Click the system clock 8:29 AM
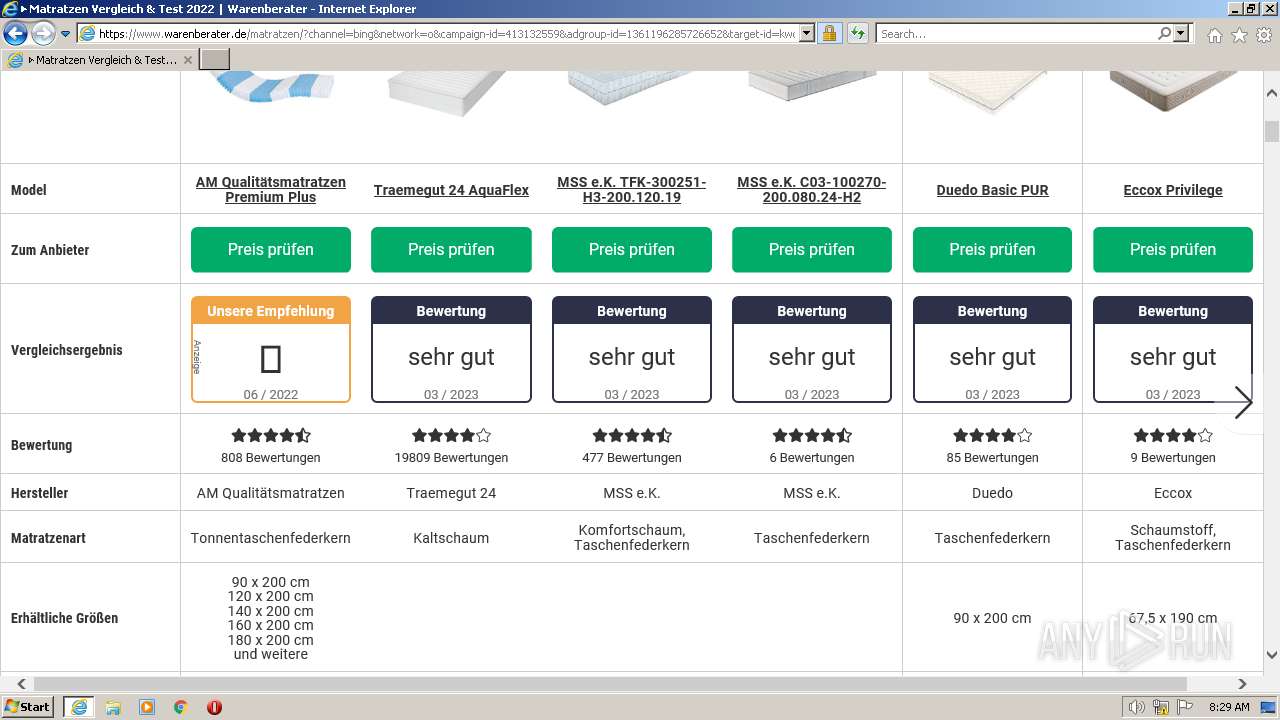 [x=1229, y=707]
